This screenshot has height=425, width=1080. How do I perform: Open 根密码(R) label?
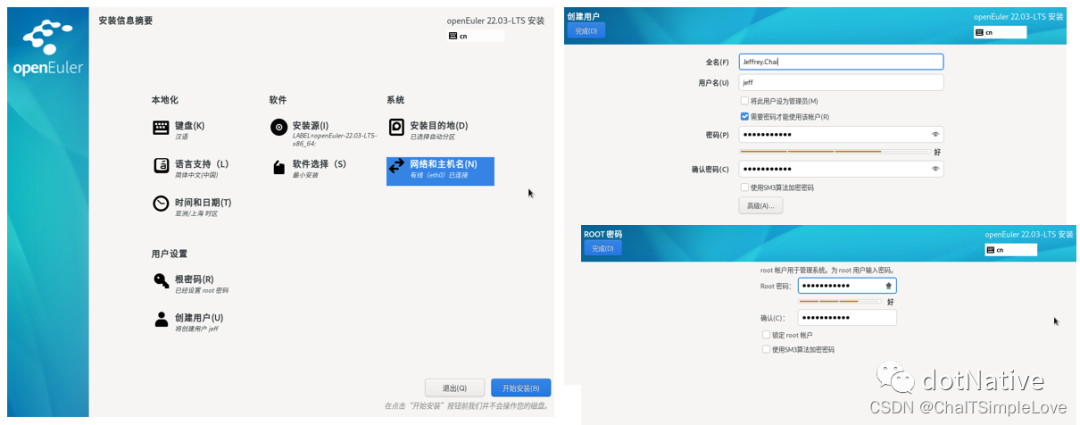tap(194, 279)
